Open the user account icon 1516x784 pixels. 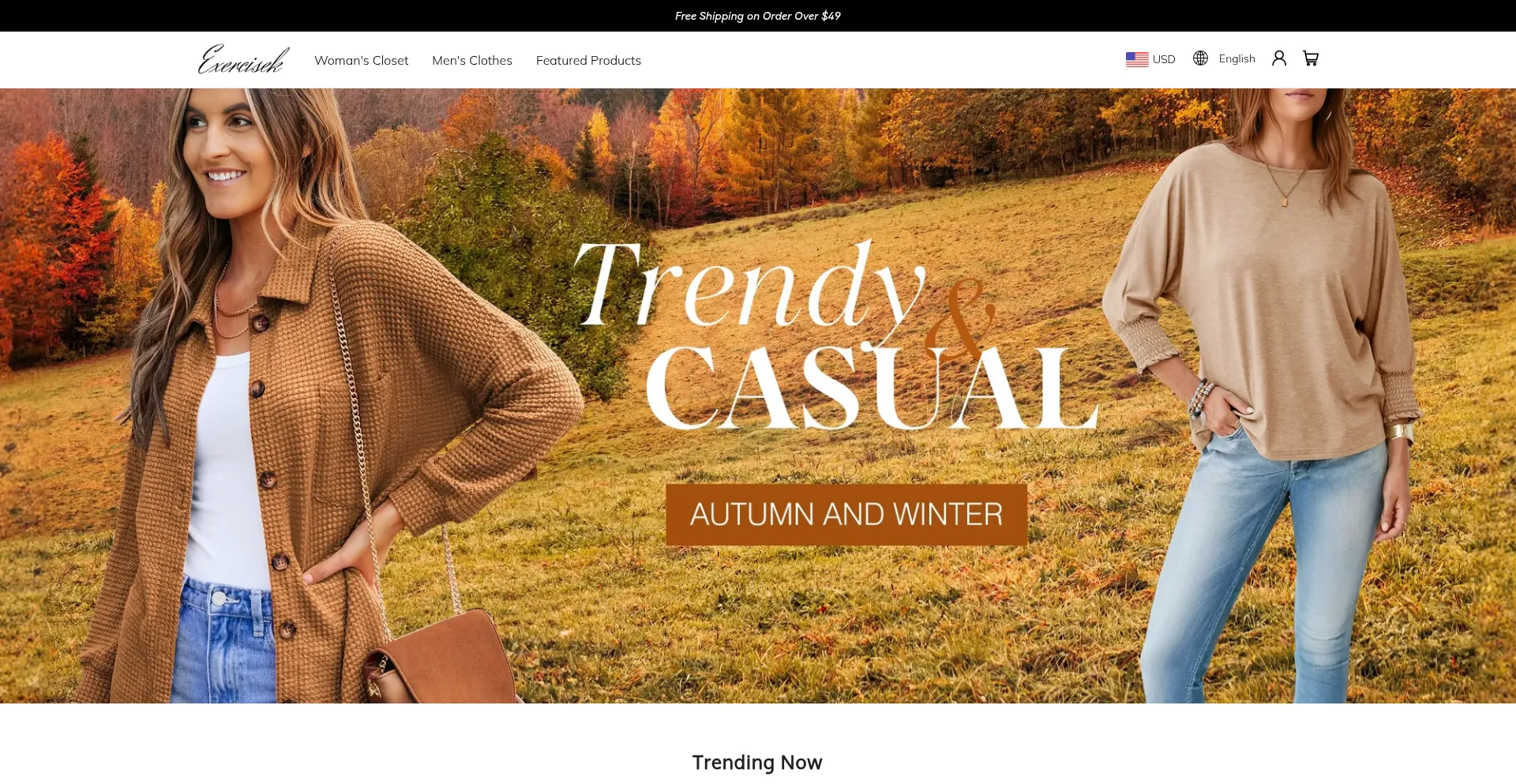[1279, 58]
